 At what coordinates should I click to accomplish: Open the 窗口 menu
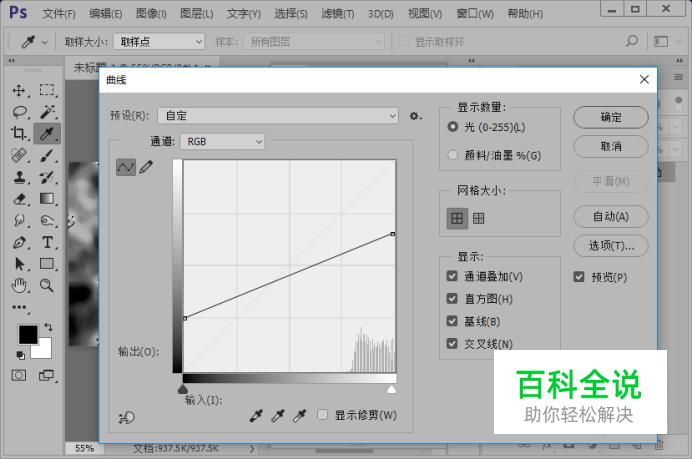coord(475,14)
